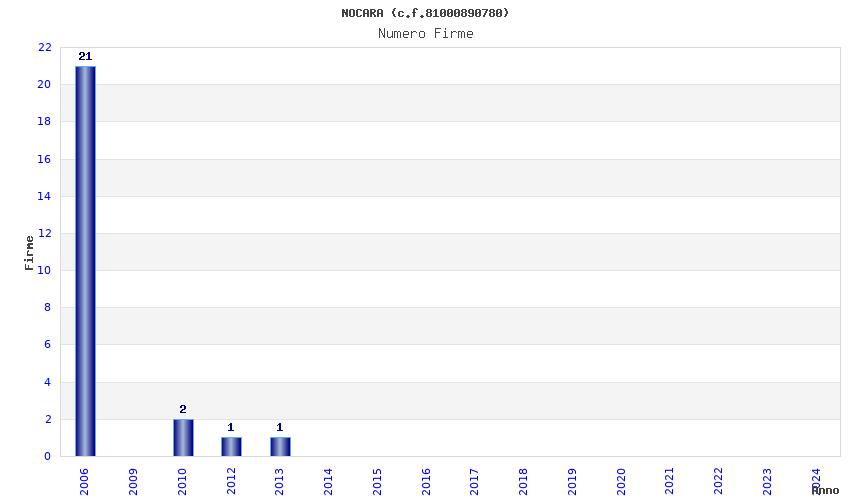Click y-axis tick value 22
Screen dimensions: 850x500
44,47
